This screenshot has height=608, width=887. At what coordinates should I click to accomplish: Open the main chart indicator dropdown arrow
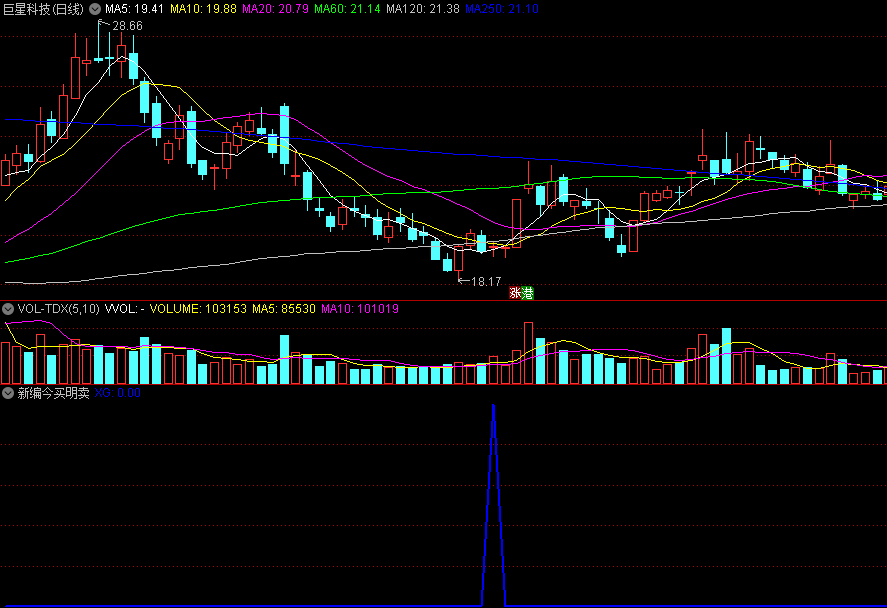95,9
